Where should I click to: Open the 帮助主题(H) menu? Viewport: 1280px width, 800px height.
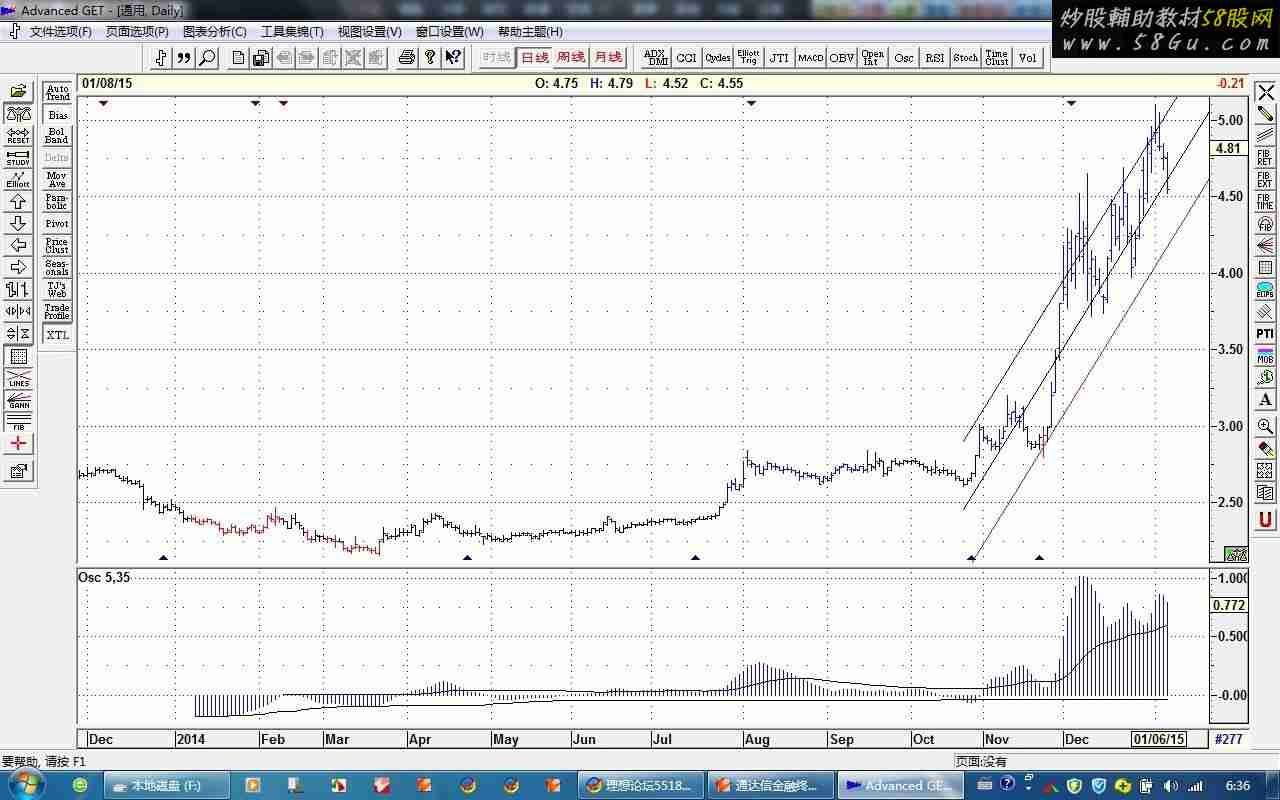click(x=530, y=32)
